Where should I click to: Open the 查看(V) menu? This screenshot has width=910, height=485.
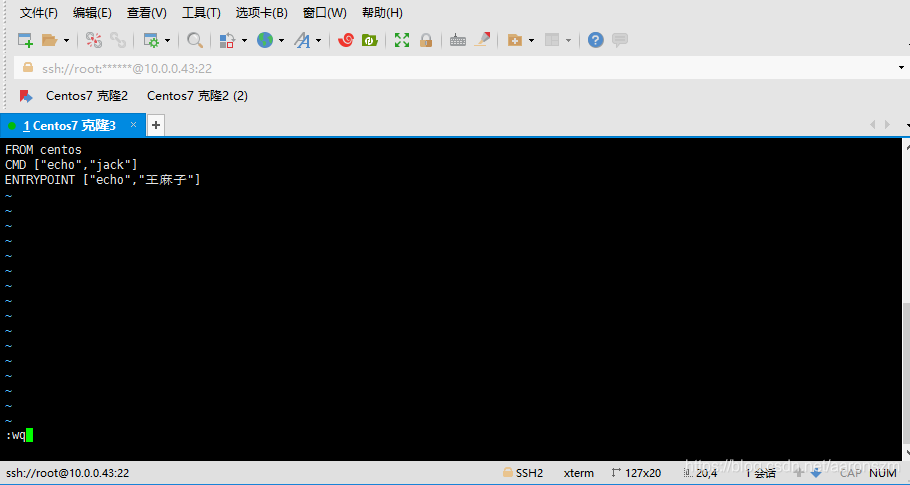(147, 13)
